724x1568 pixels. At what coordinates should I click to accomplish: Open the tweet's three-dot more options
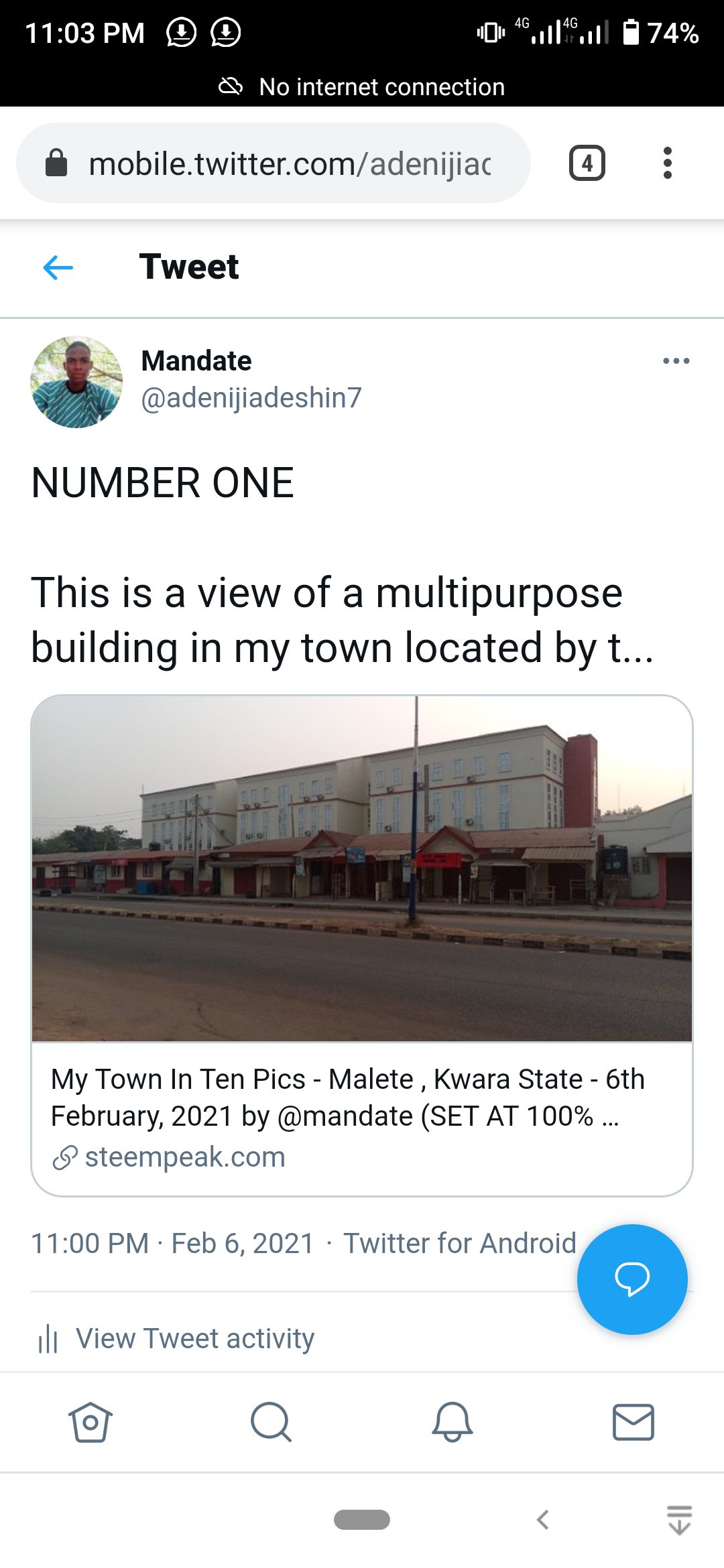coord(676,361)
